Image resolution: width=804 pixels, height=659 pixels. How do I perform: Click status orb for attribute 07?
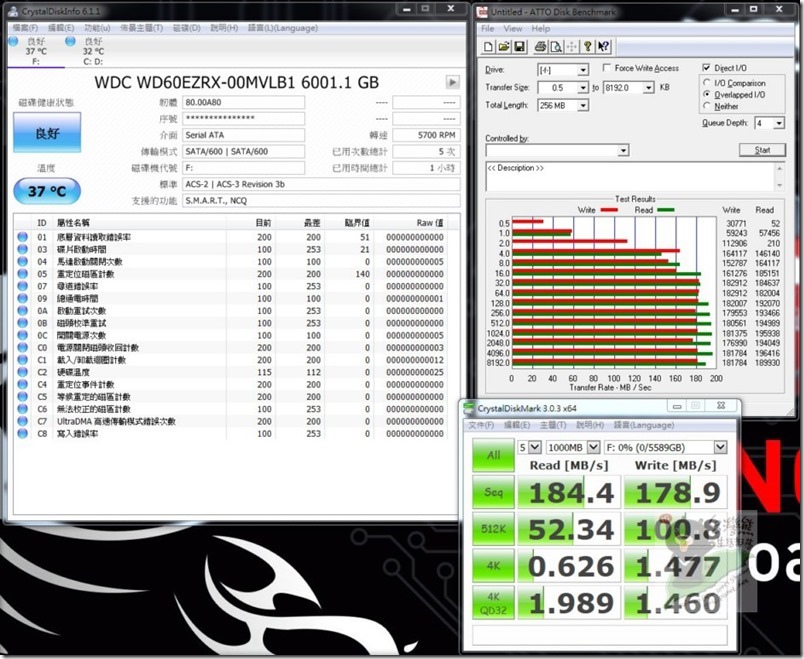(23, 286)
